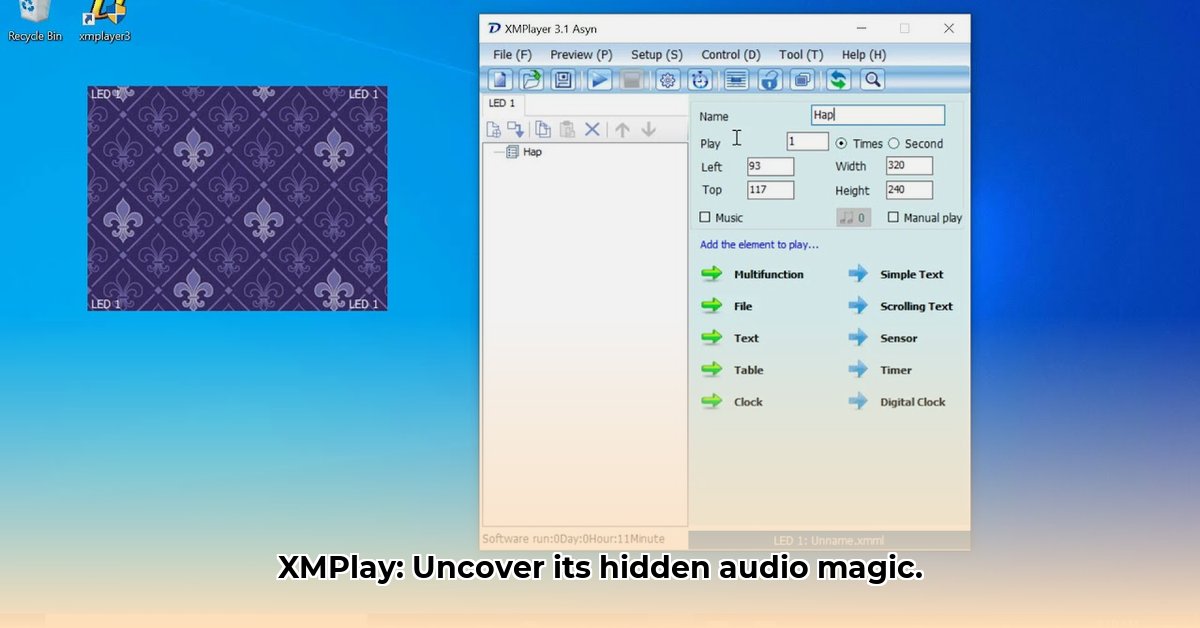1200x628 pixels.
Task: Click the LED 1 fleur-de-lis preview window
Action: (237, 198)
